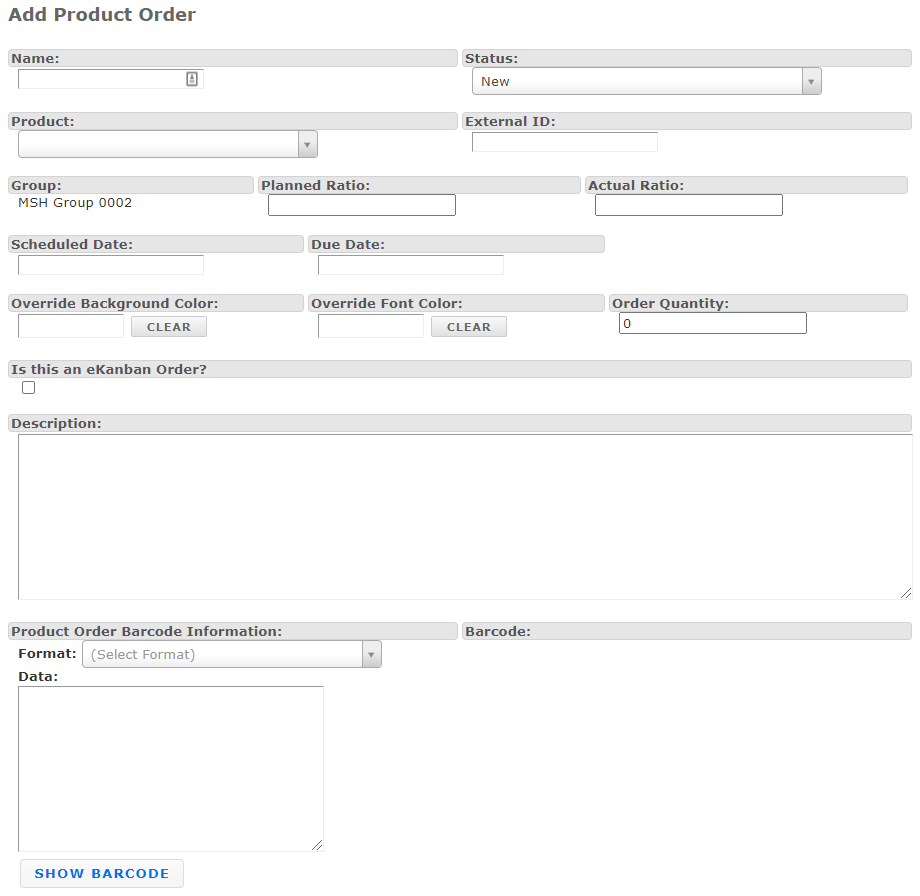920x896 pixels.
Task: Open the Override Background Color picker field
Action: pos(71,326)
